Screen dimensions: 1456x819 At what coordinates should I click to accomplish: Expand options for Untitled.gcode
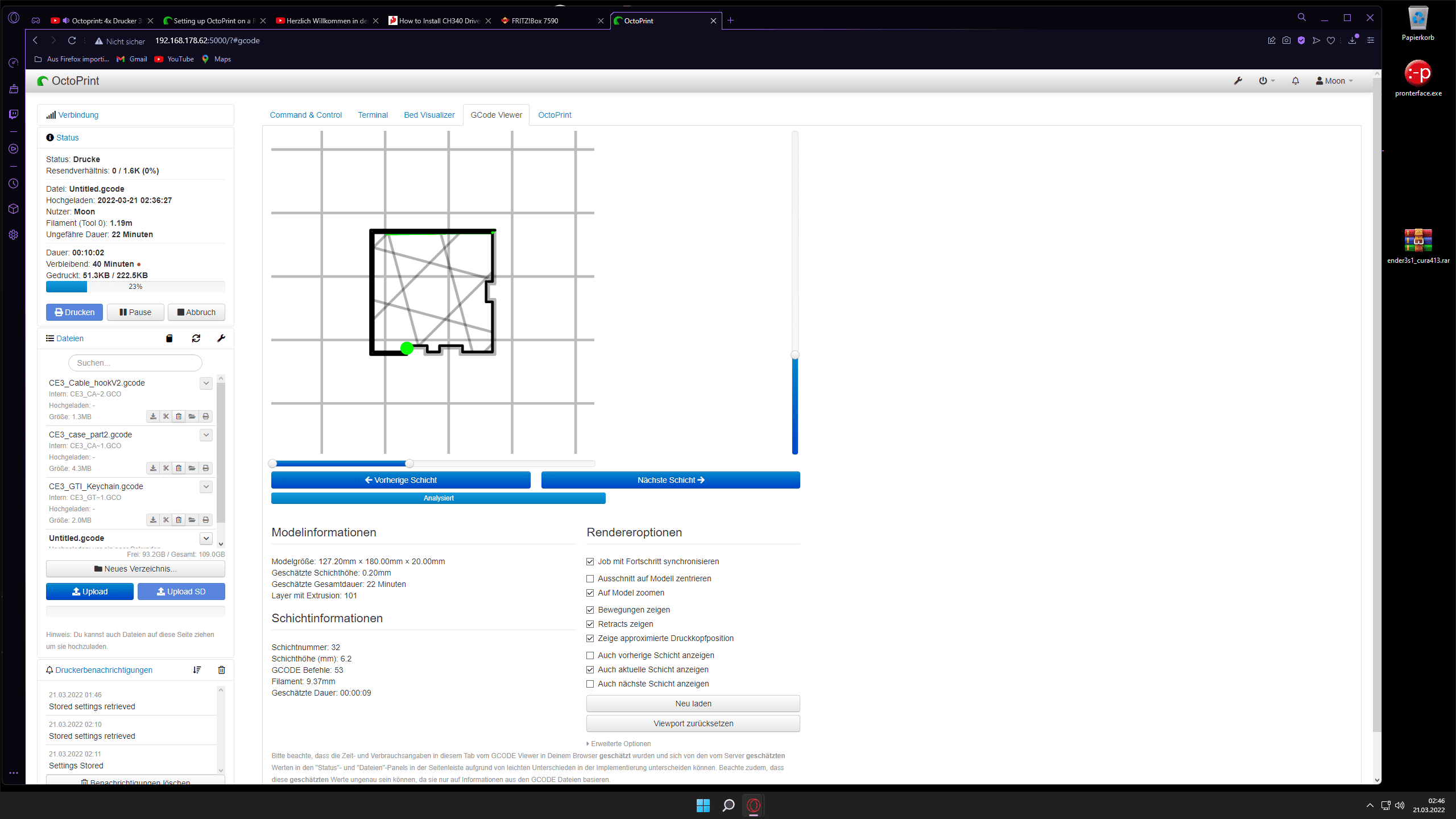point(206,539)
